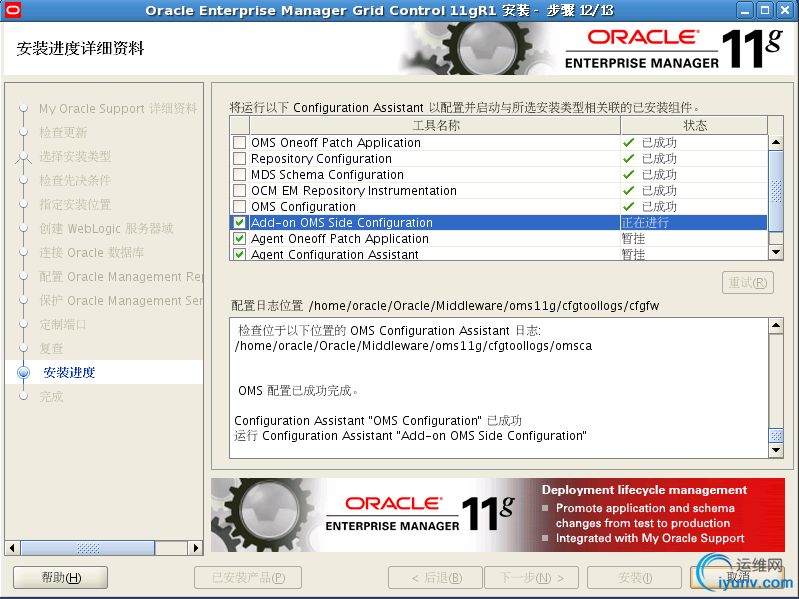Select the 创建 WebLogic 服务器域 step

[106, 229]
